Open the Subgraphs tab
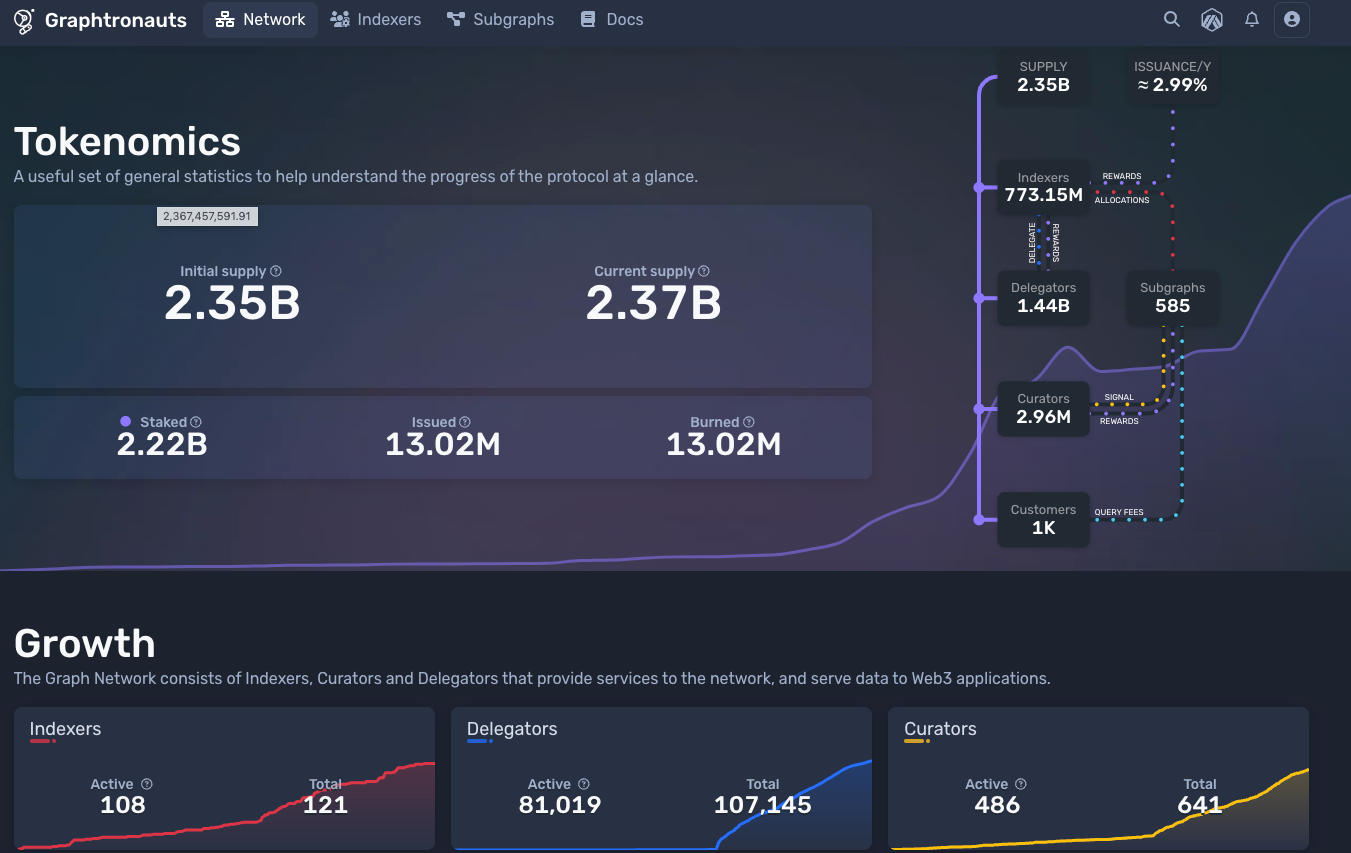 pyautogui.click(x=501, y=19)
